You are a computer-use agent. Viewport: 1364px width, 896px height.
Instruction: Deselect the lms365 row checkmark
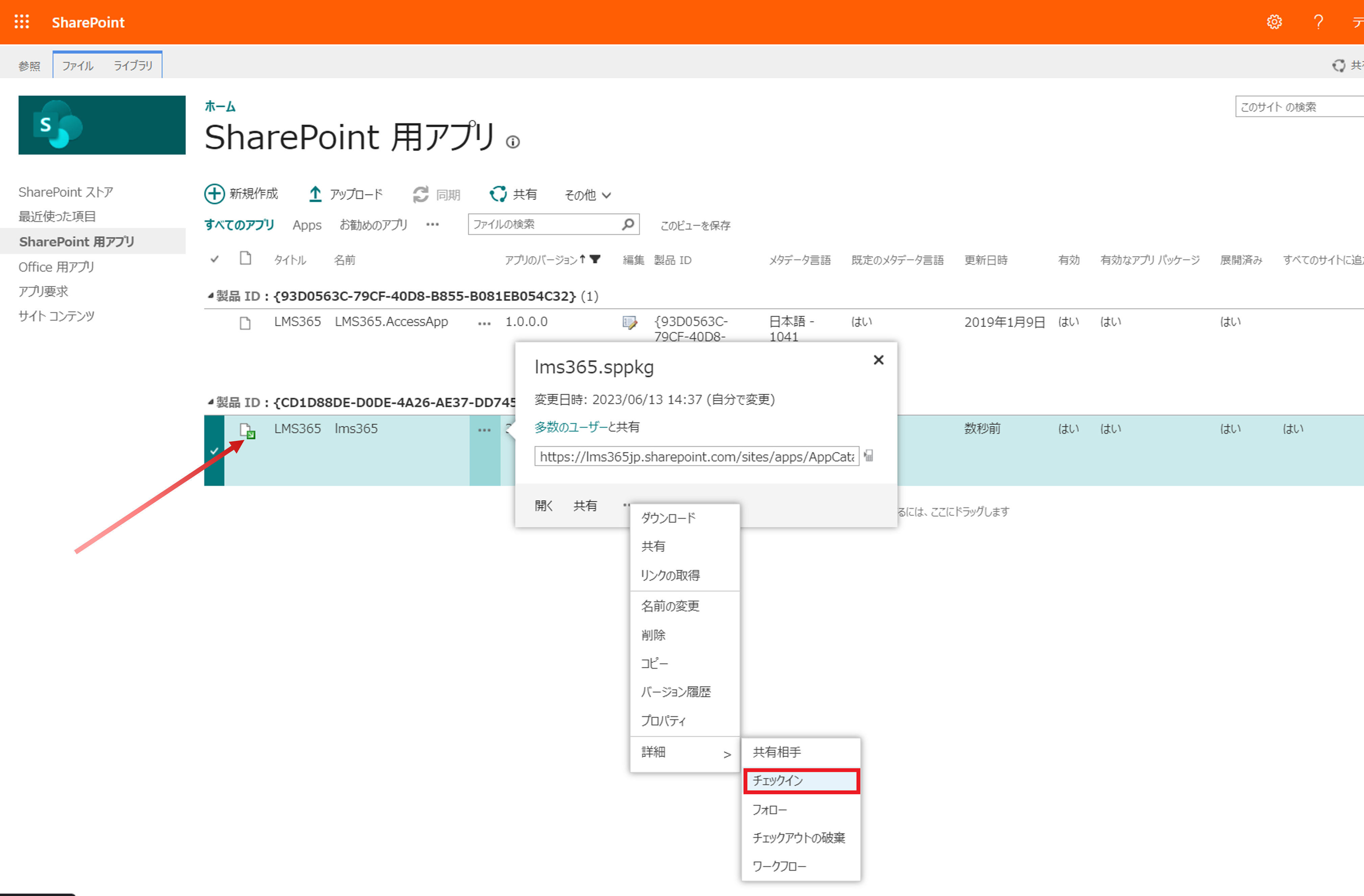tap(214, 451)
